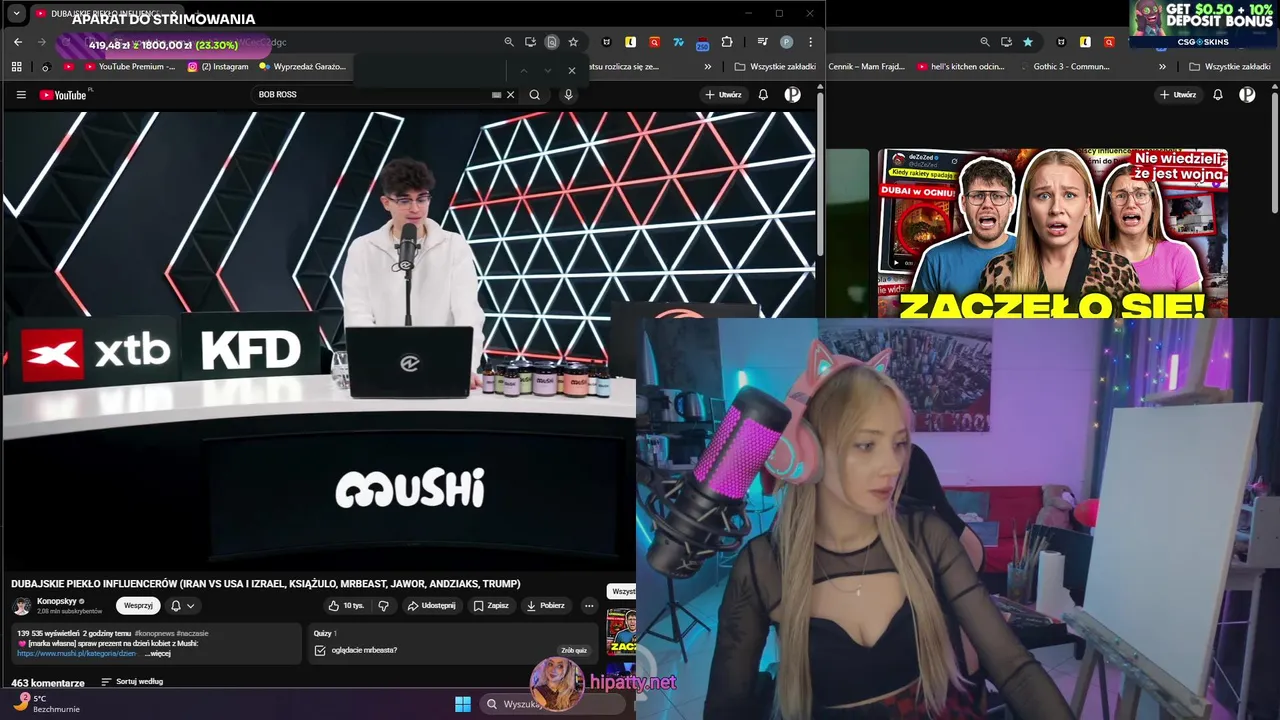Image resolution: width=1280 pixels, height=720 pixels.
Task: Open account avatar in left YouTube window
Action: [x=792, y=95]
